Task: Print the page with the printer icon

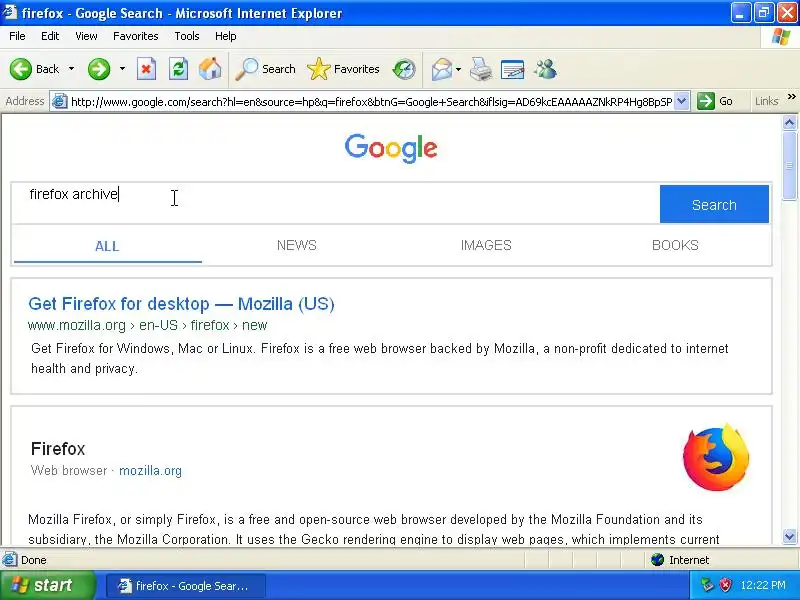Action: [481, 69]
